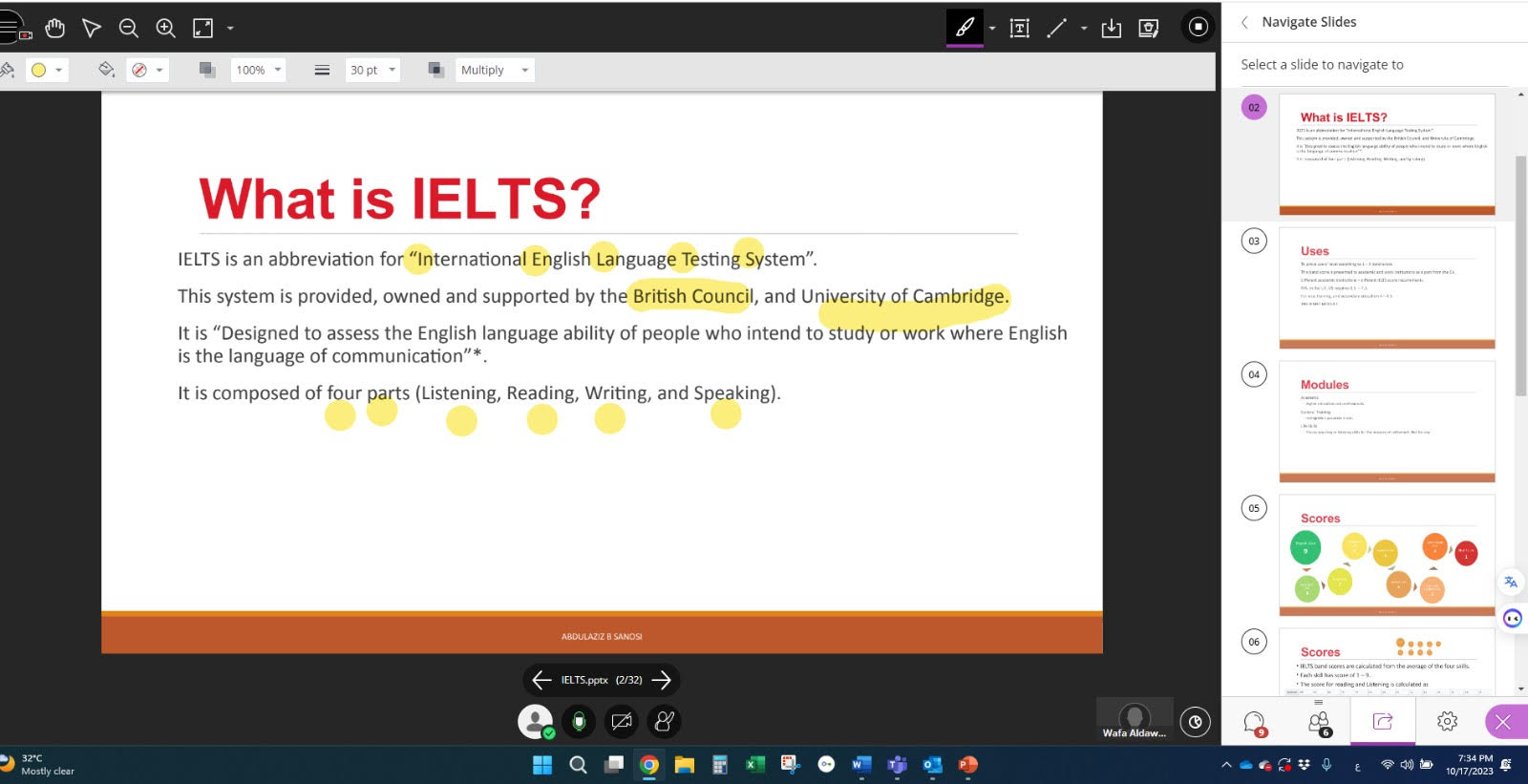Toggle the microphone on or off

pos(579,722)
